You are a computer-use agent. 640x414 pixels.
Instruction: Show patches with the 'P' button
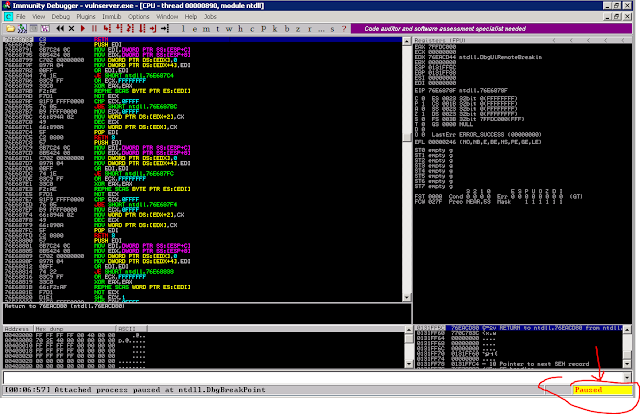click(x=264, y=29)
